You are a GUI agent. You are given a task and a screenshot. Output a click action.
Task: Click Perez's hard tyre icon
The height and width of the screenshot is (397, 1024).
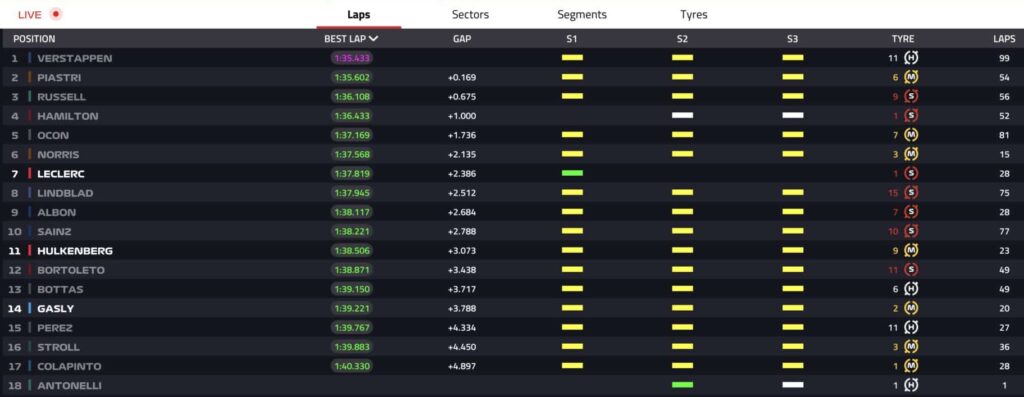tap(911, 328)
